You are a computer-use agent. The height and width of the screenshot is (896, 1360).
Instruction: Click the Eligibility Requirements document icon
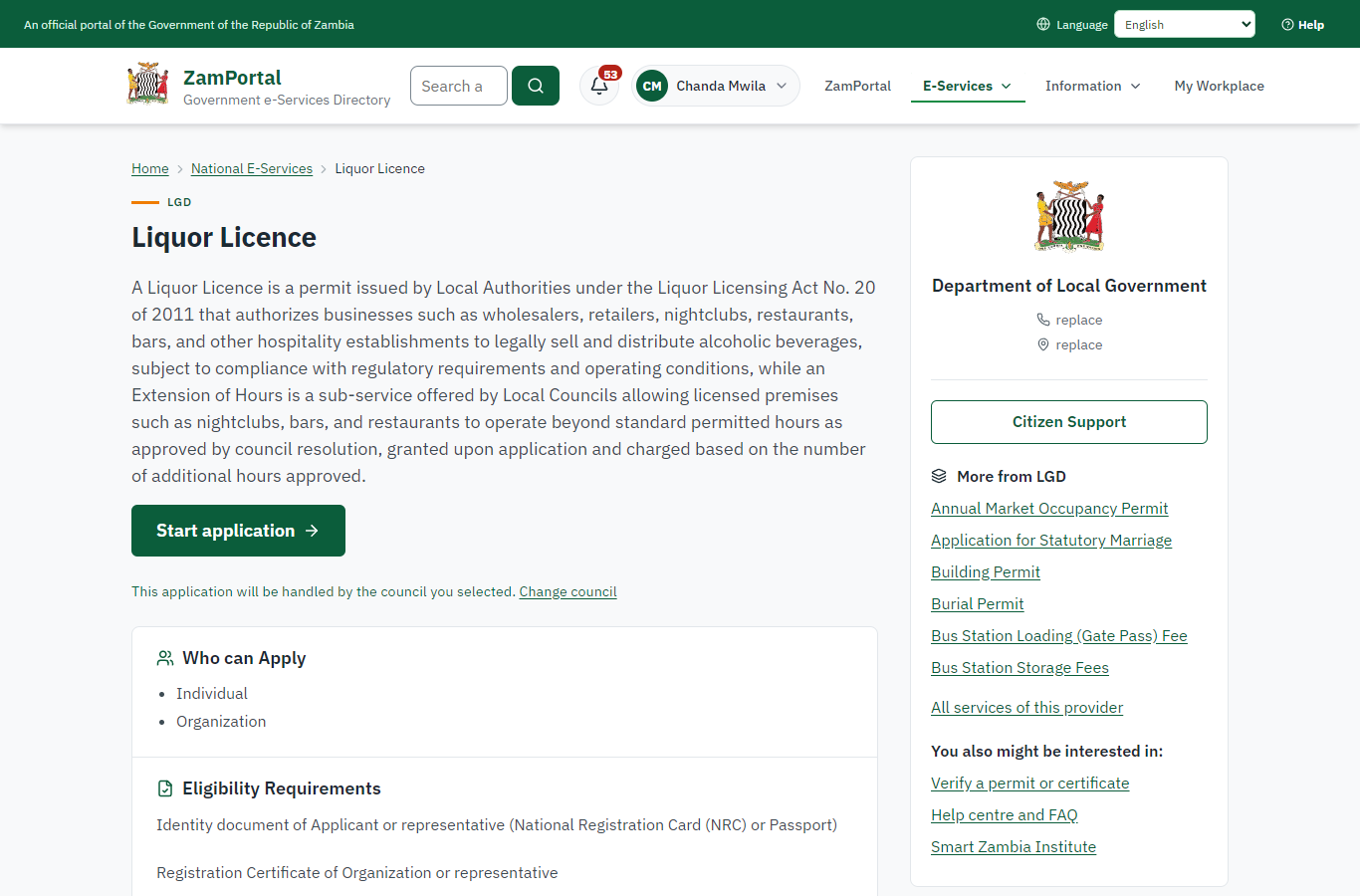click(x=165, y=788)
